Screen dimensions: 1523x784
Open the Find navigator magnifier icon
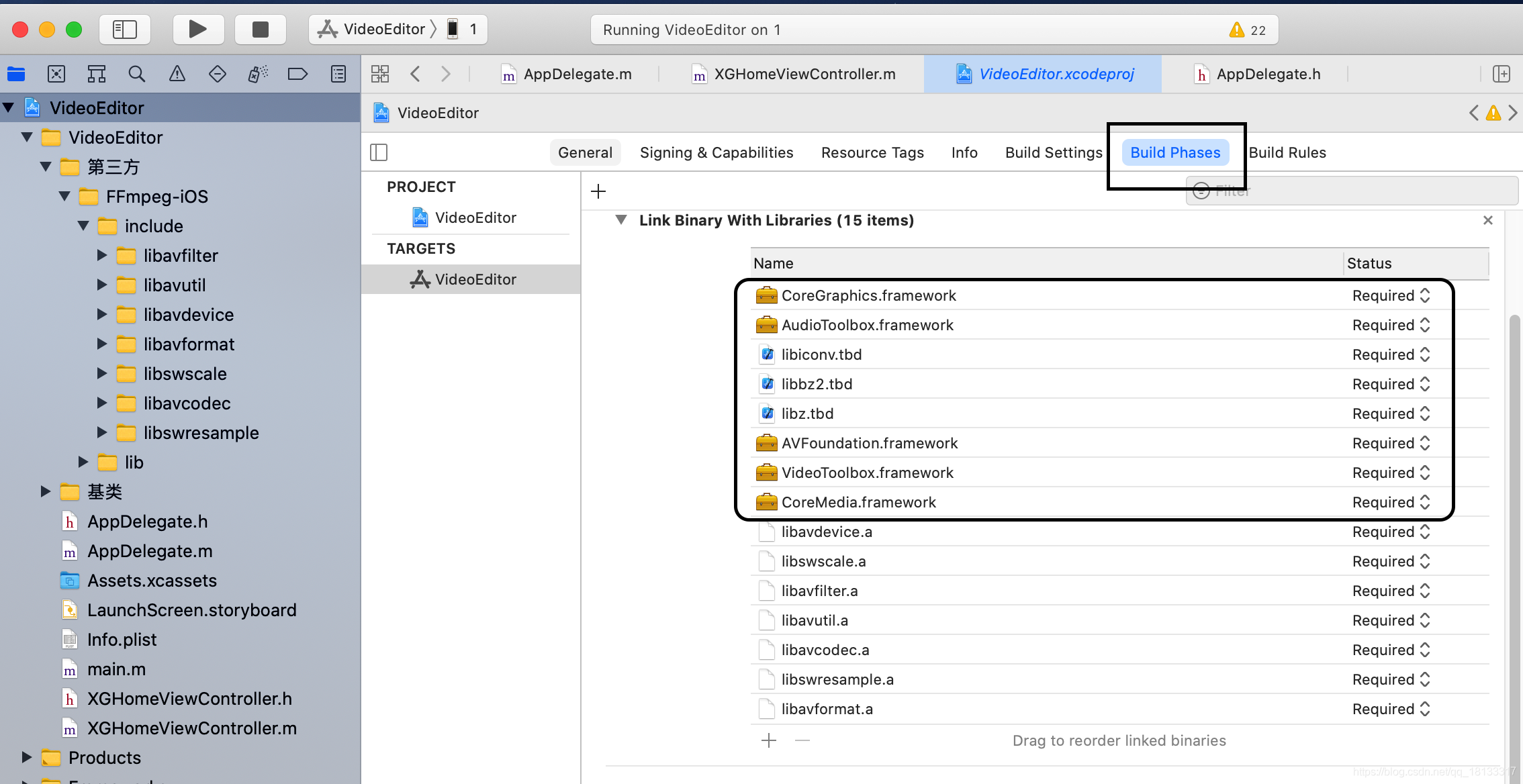pos(137,74)
